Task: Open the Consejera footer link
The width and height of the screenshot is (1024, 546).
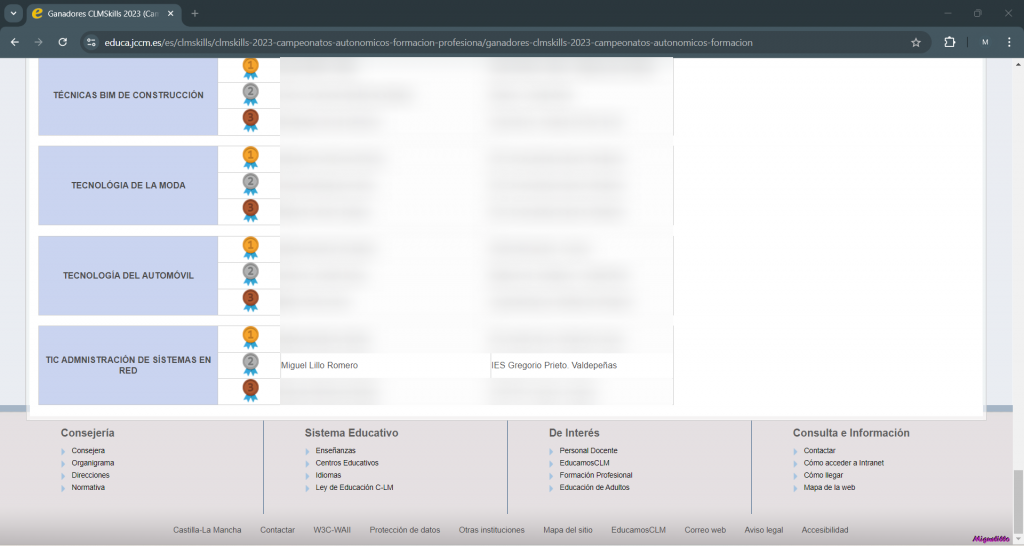Action: pos(88,451)
